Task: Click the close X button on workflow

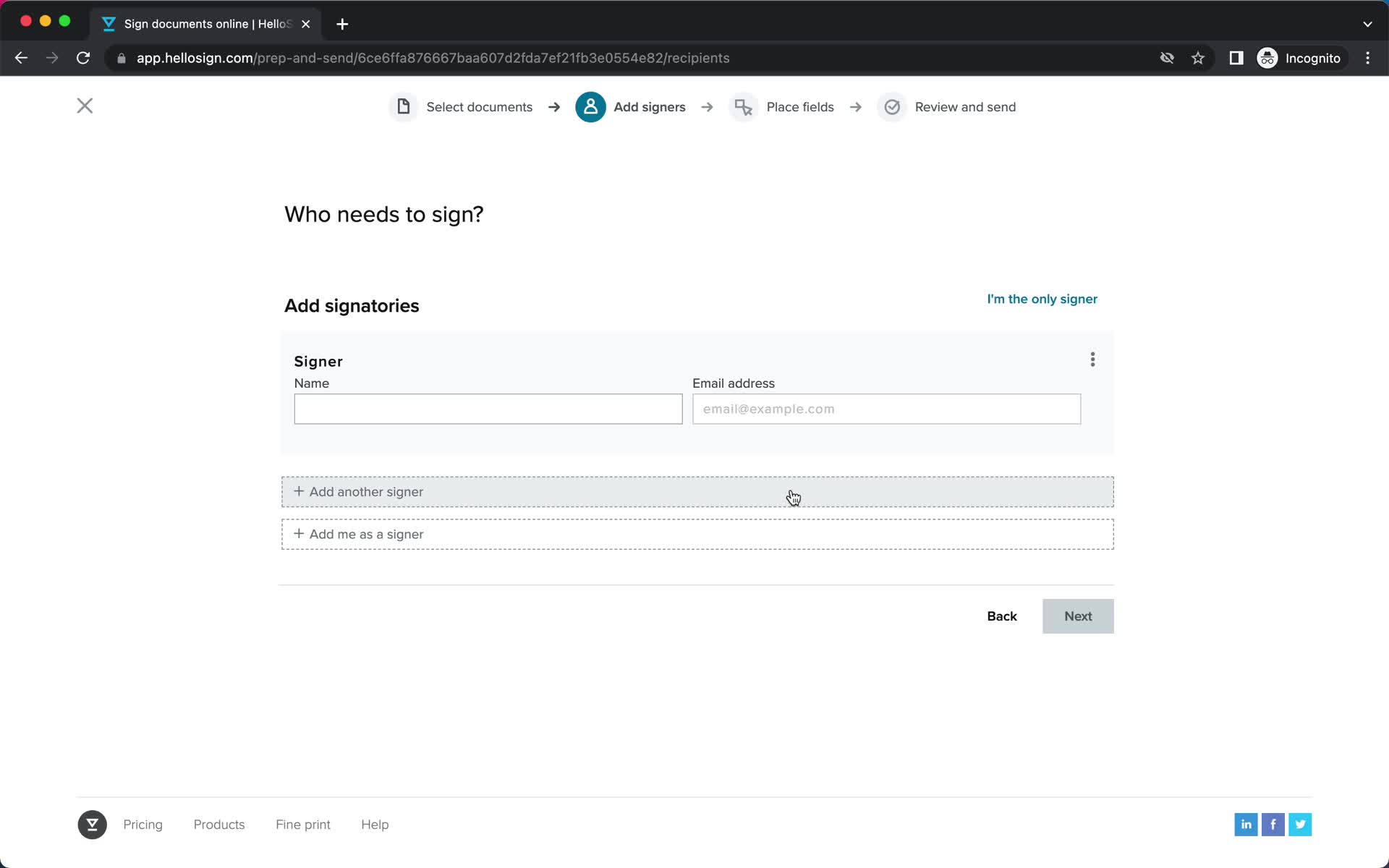Action: click(x=84, y=106)
